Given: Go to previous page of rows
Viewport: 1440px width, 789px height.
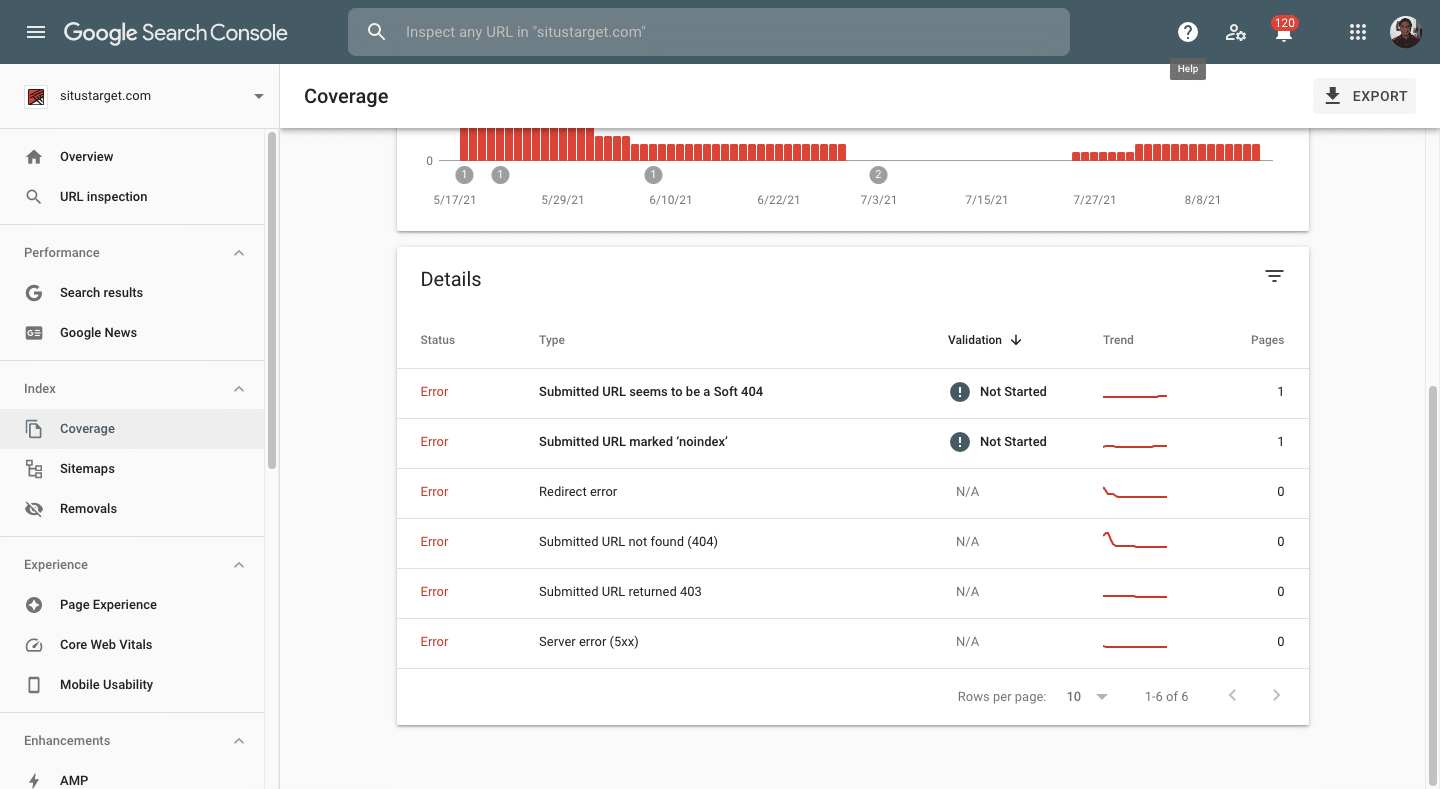Looking at the screenshot, I should coord(1232,696).
